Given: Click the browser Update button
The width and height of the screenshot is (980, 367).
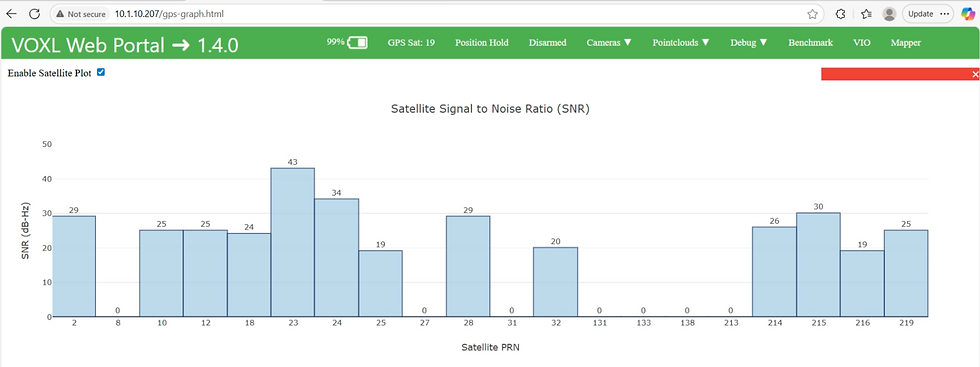Looking at the screenshot, I should coord(928,14).
